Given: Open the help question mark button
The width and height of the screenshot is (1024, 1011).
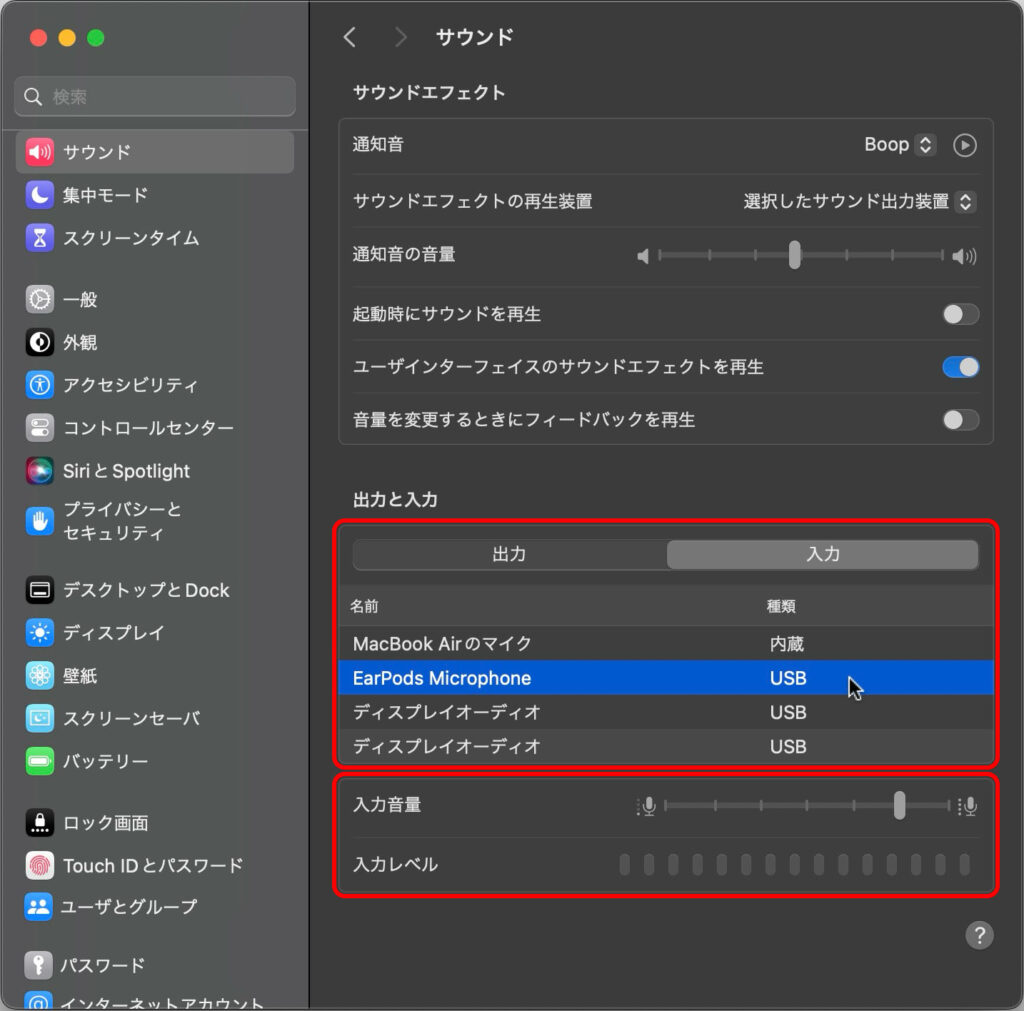Looking at the screenshot, I should tap(979, 935).
